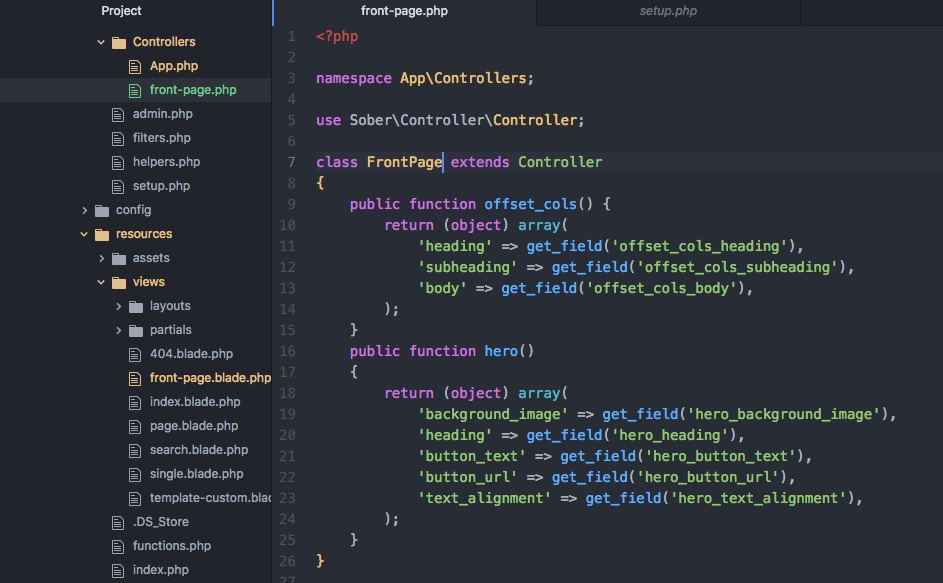Open index.php in the tree
943x583 pixels.
click(x=161, y=570)
